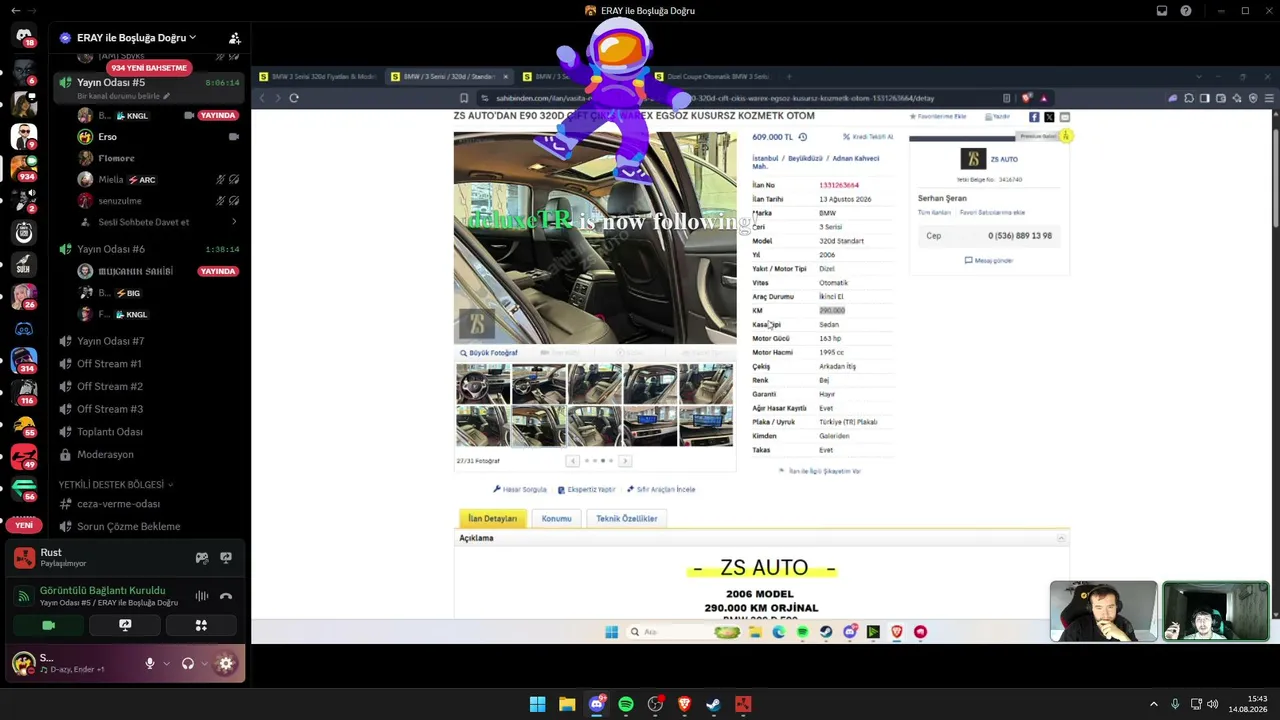Screen dimensions: 1280x720
Task: Jump to the 934 YENİ BAHSETME mentions pill
Action: click(x=149, y=68)
